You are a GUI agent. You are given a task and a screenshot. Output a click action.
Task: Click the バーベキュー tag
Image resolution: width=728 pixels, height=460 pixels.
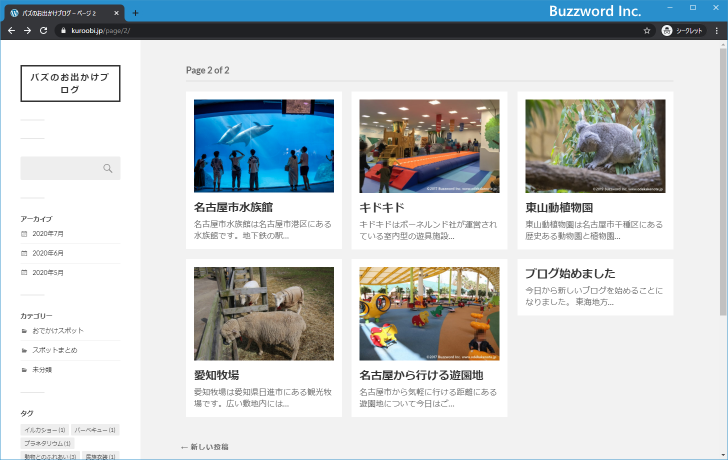[95, 430]
